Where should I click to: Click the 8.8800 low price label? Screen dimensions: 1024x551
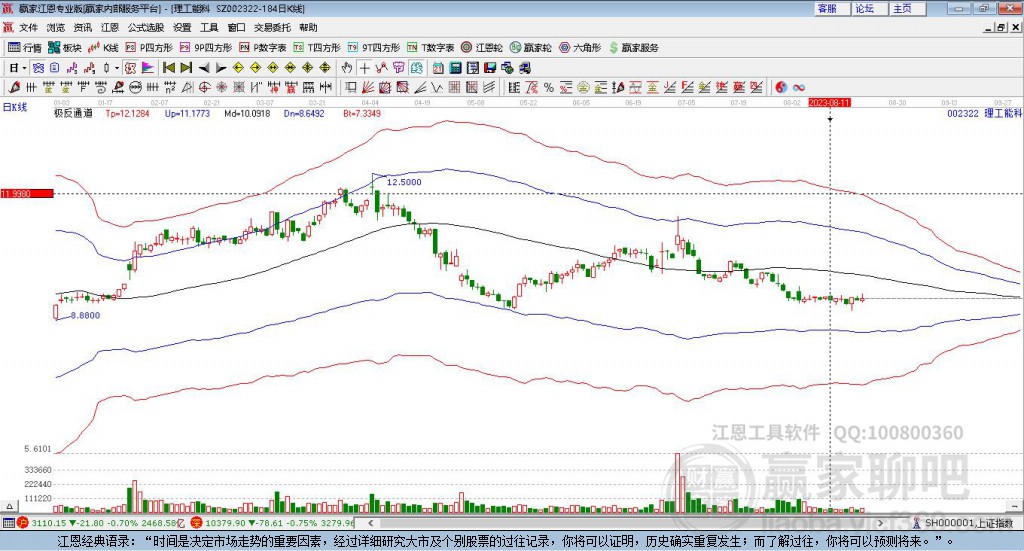[85, 315]
